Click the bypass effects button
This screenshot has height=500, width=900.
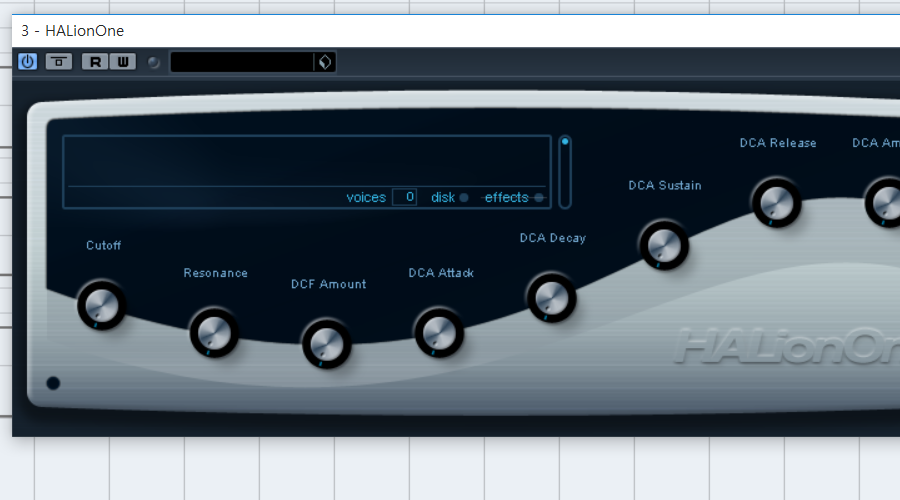click(x=59, y=61)
